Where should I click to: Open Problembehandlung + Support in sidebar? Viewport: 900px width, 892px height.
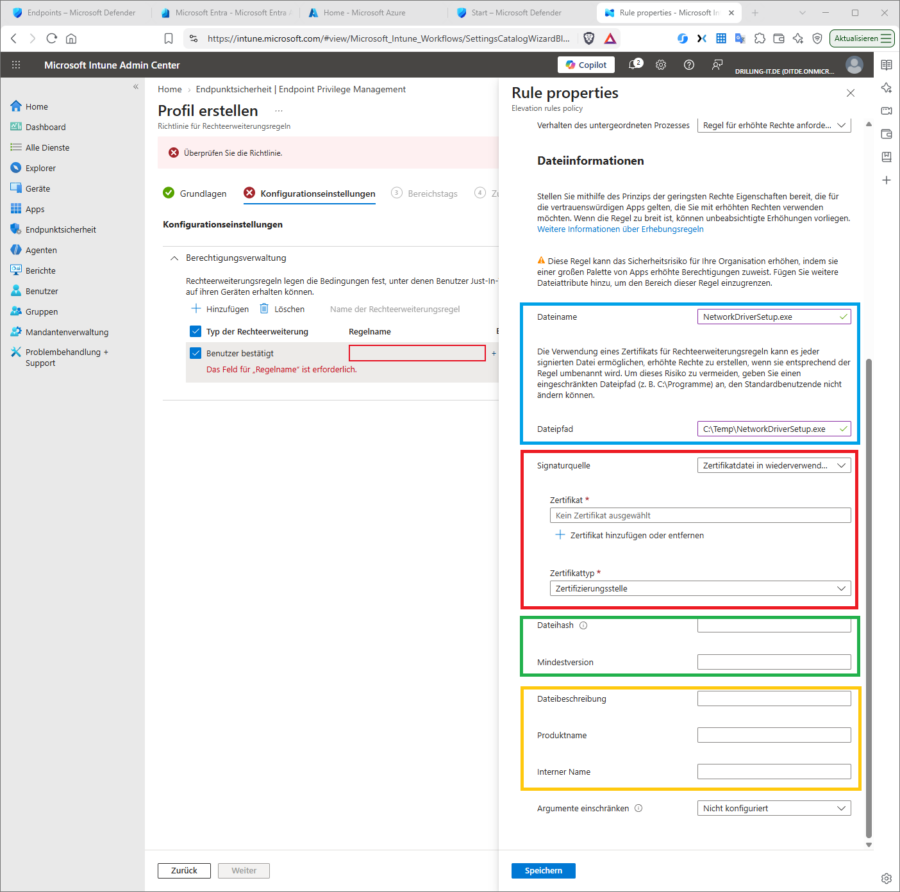[x=59, y=357]
